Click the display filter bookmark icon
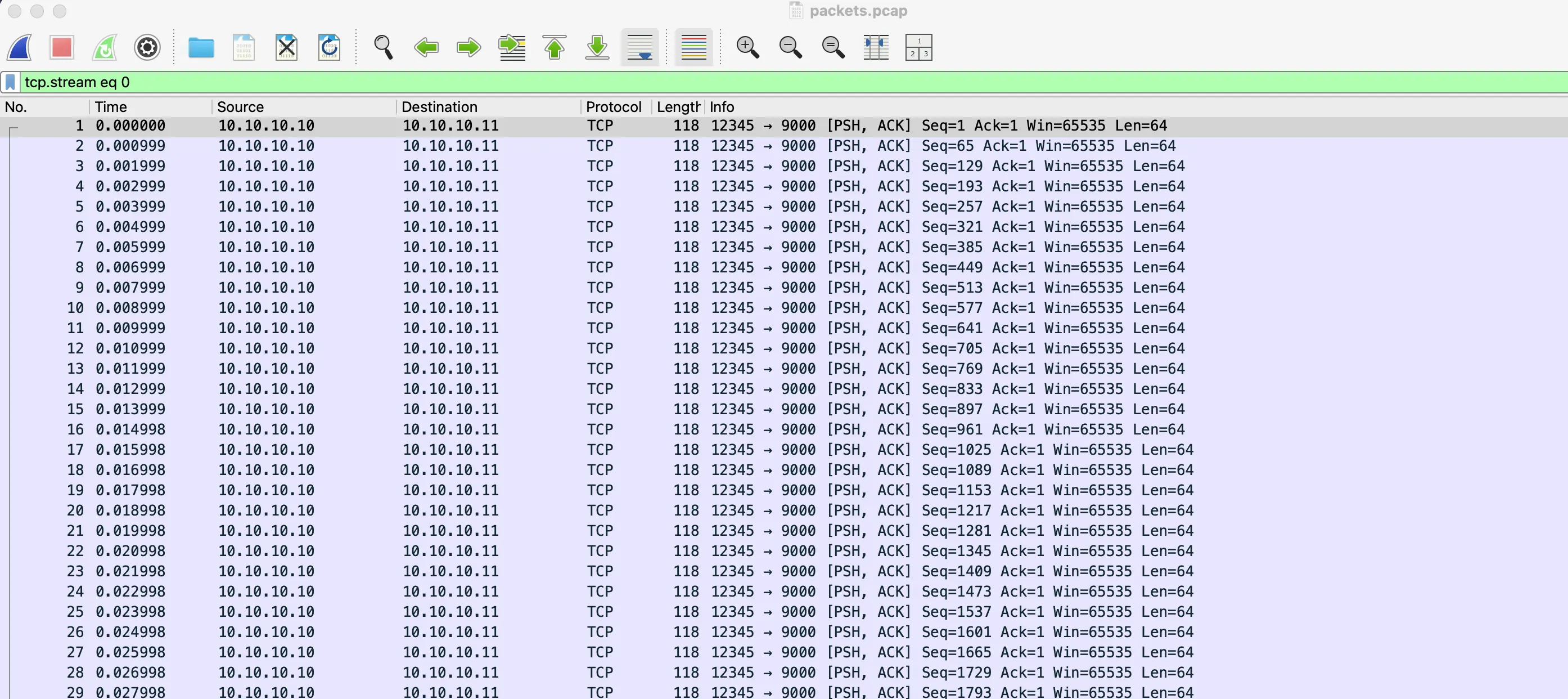This screenshot has height=699, width=1568. tap(10, 82)
